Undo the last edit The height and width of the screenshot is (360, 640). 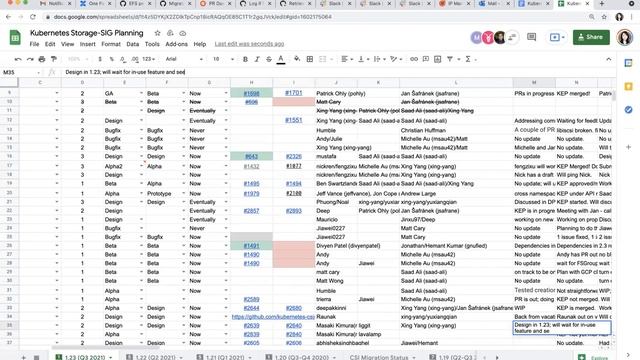click(18, 59)
